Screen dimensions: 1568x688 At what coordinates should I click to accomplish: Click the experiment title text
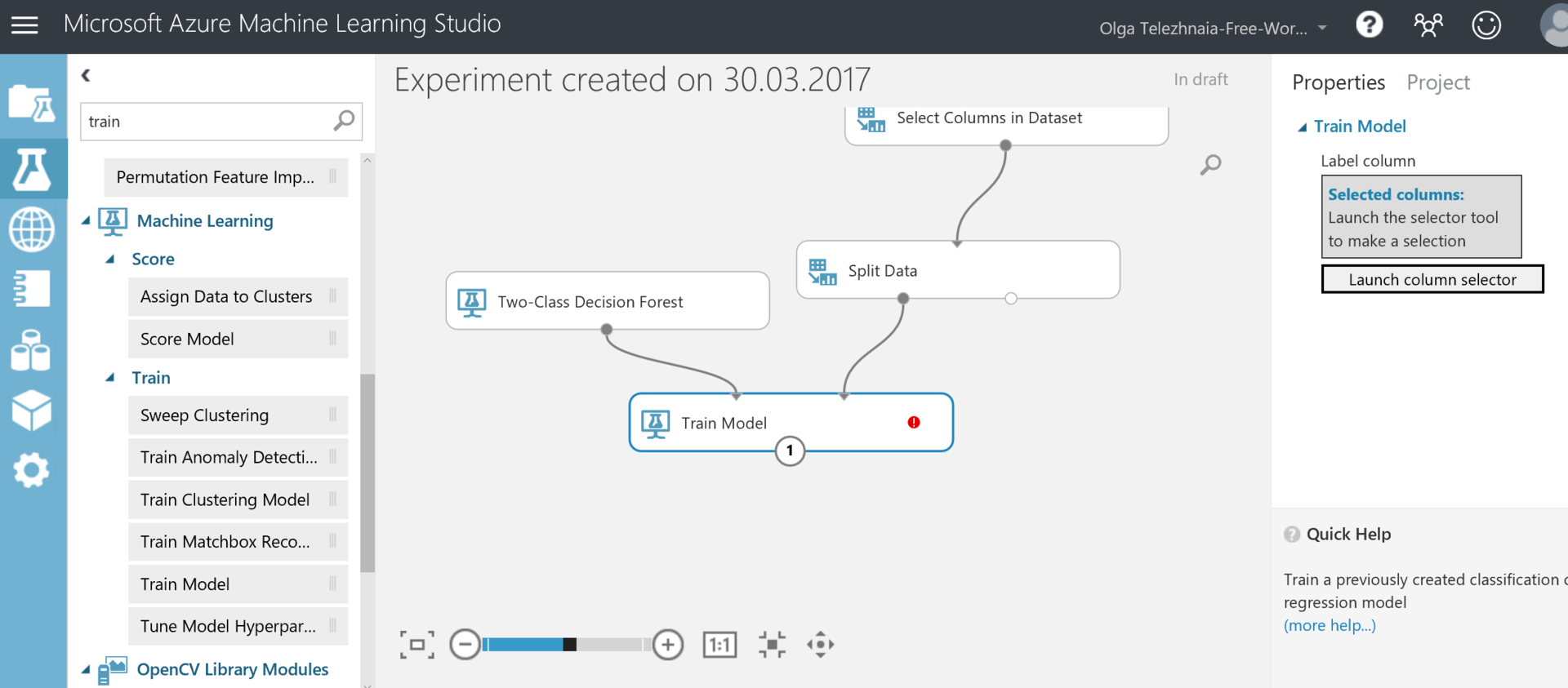(x=632, y=80)
